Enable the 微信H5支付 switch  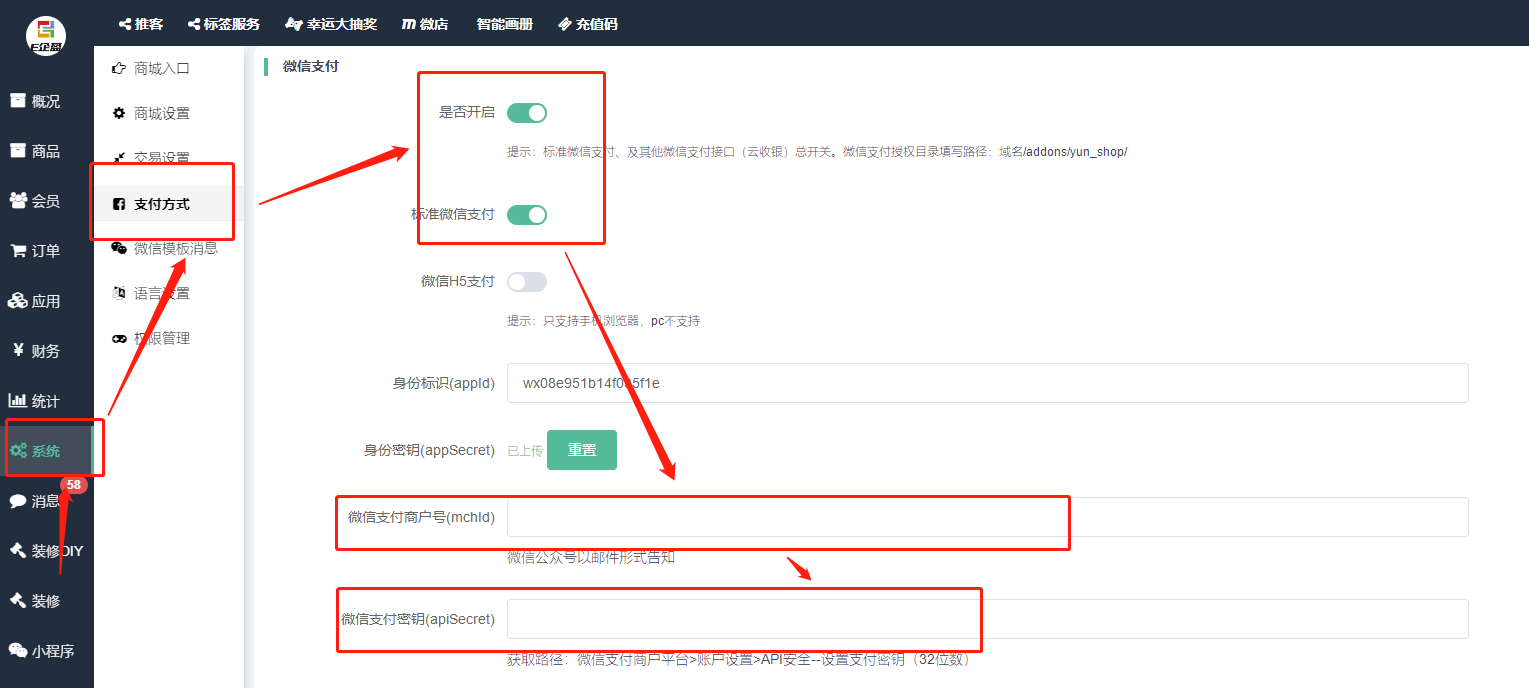tap(527, 282)
